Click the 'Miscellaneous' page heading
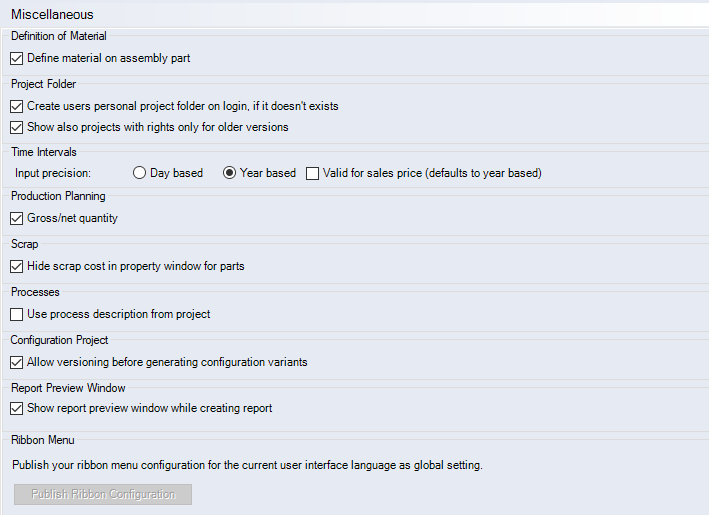Screen dimensions: 709x515 [x=52, y=14]
